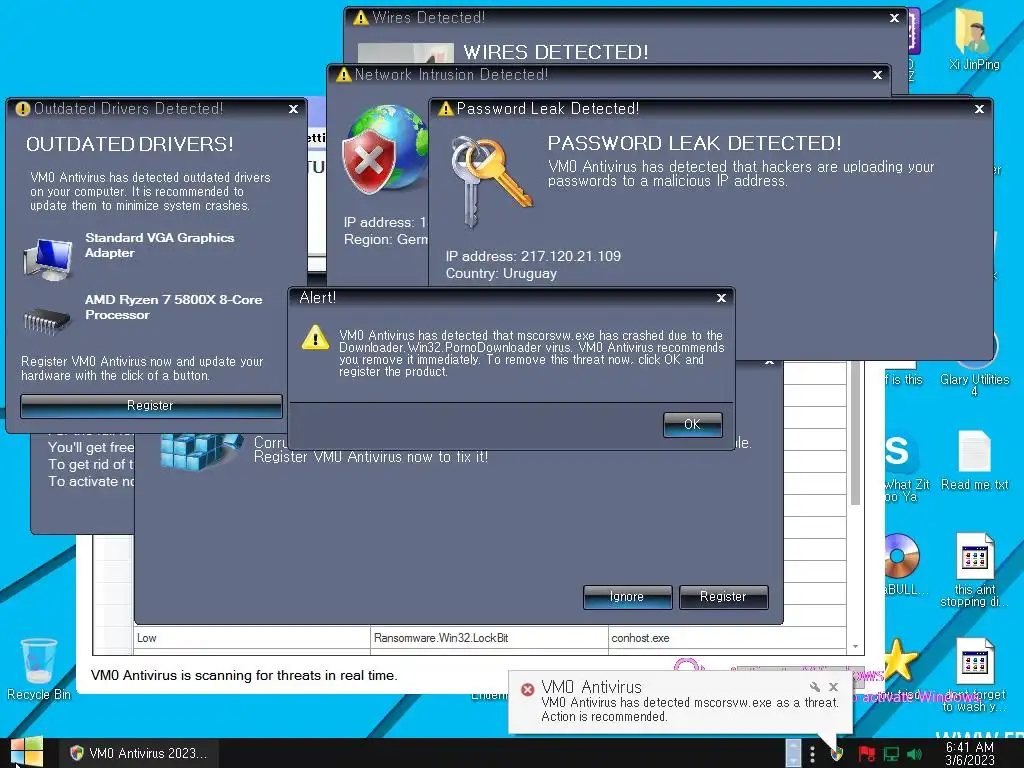Select the 'dont forget to wash y...' desktop file

point(974,674)
